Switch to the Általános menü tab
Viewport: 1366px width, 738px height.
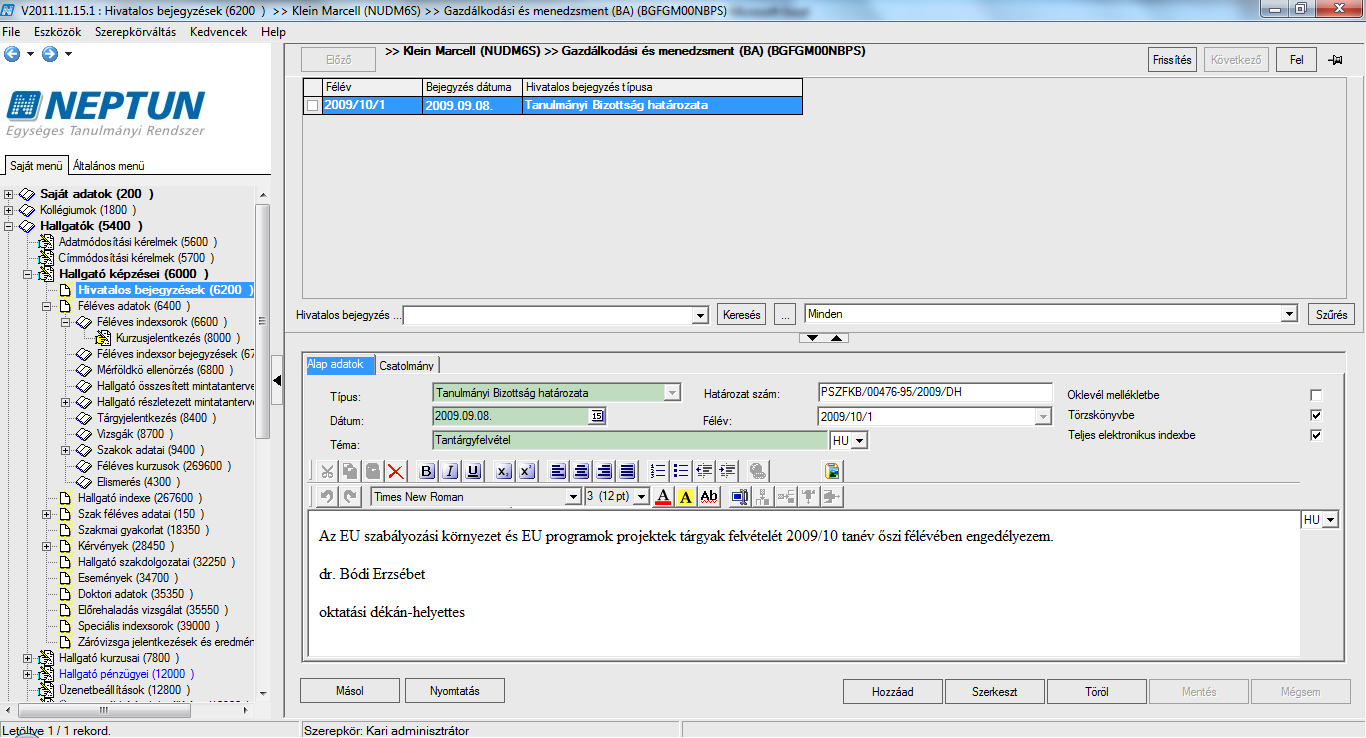click(x=109, y=166)
